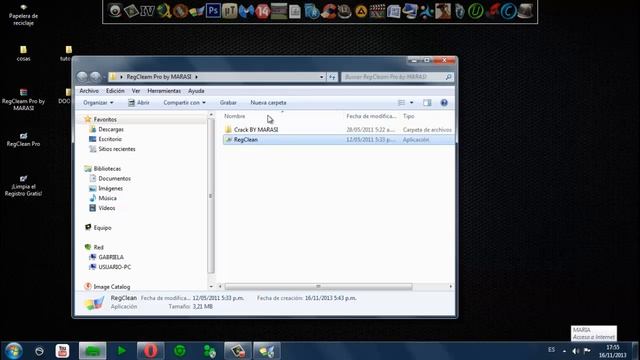Screen dimensions: 640x360
Task: Click Nueva carpeta button
Action: point(268,103)
